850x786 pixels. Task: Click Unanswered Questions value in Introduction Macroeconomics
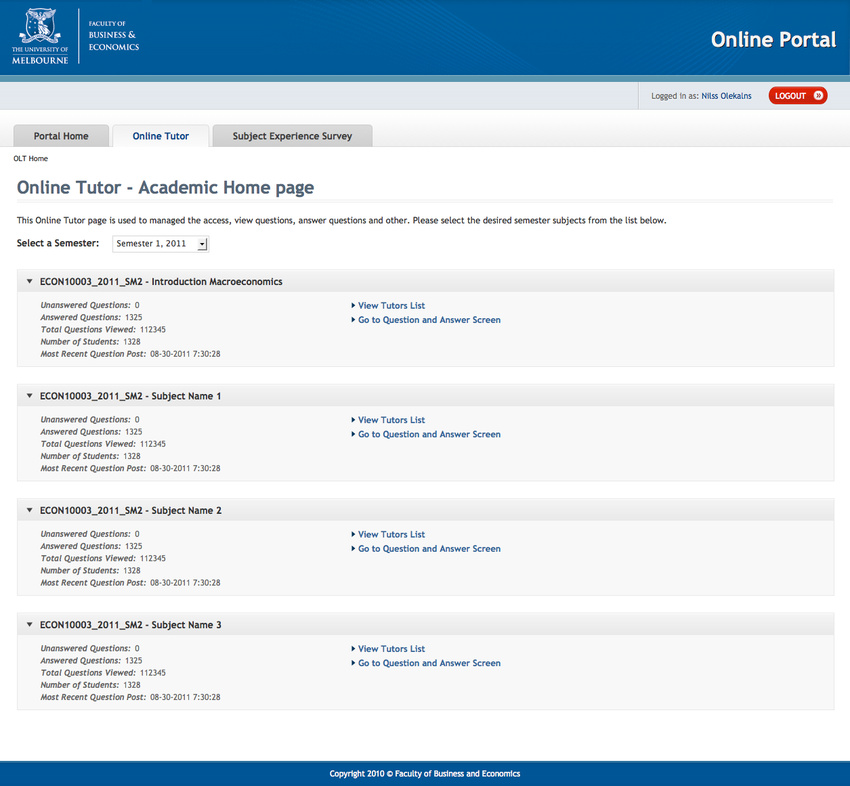click(137, 305)
